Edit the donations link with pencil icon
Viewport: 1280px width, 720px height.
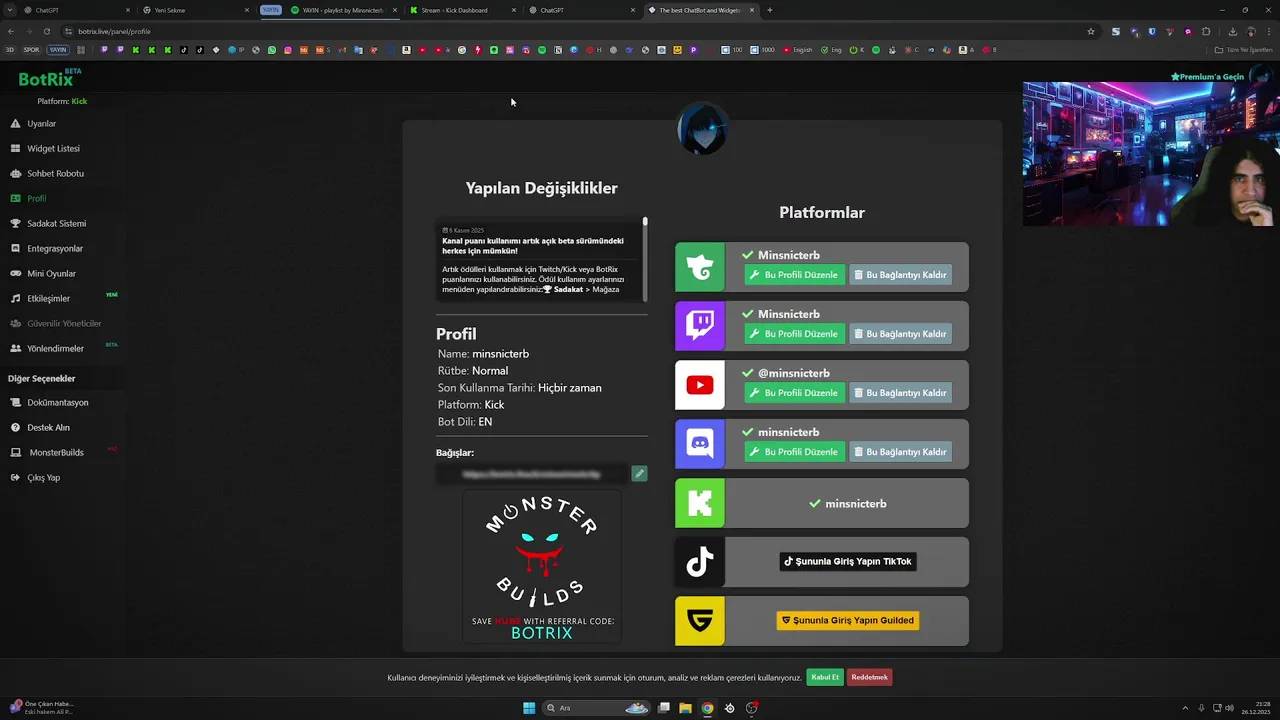coord(639,474)
